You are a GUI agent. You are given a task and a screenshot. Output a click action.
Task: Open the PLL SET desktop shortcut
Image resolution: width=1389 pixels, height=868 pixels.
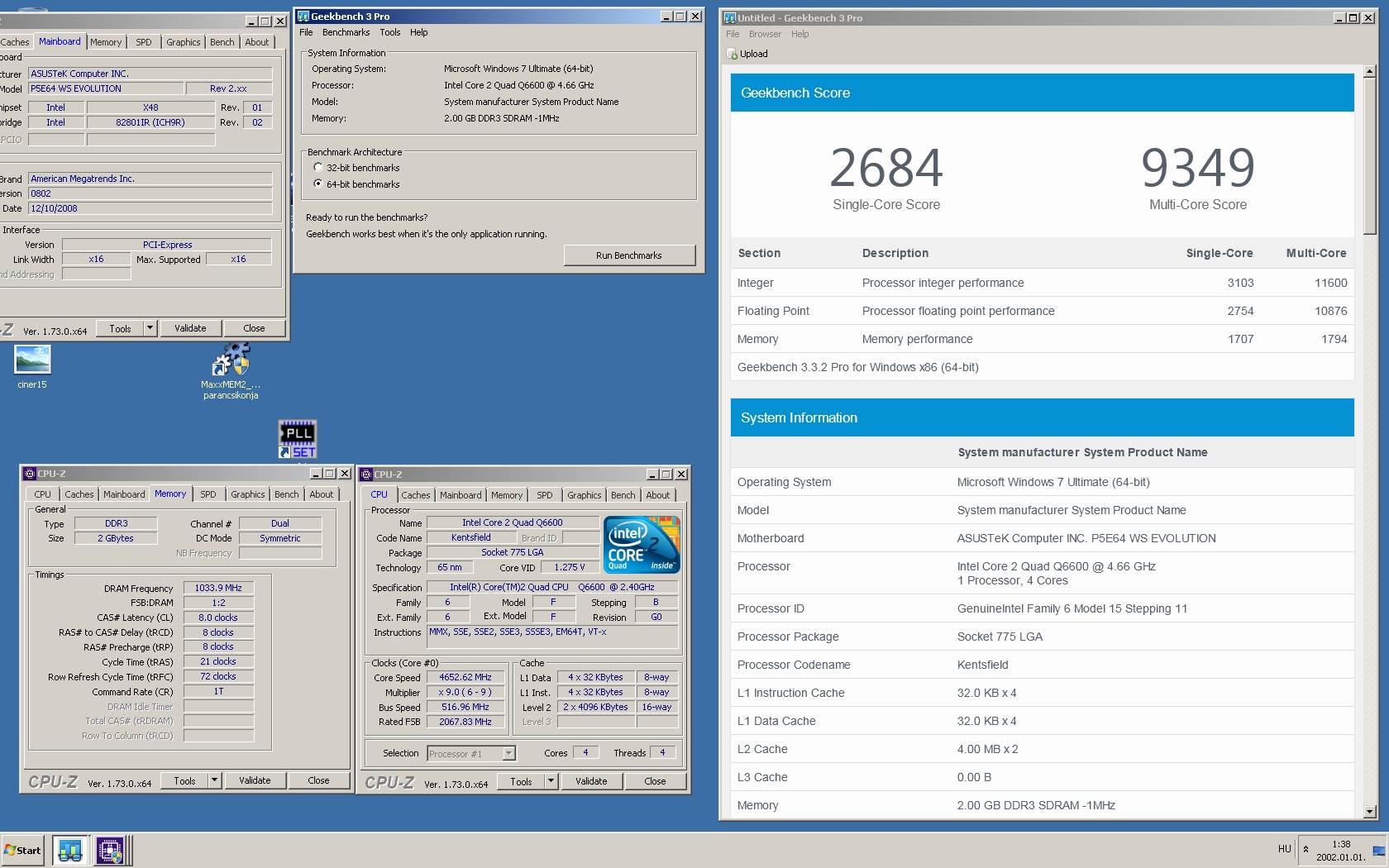pos(298,439)
